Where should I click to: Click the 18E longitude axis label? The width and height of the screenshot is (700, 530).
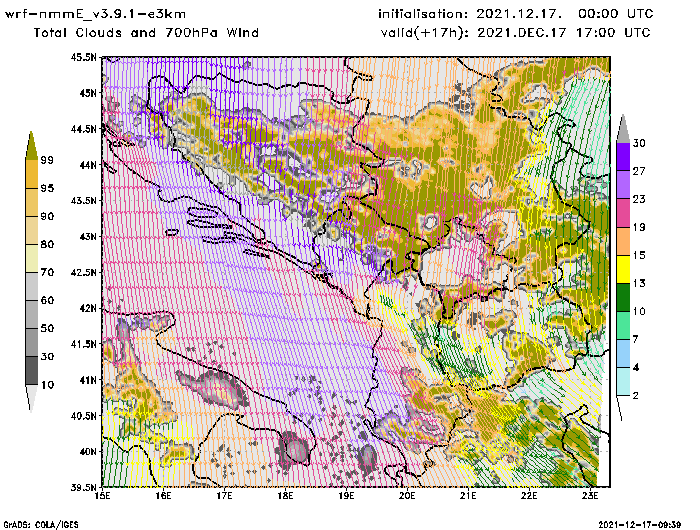(x=285, y=496)
